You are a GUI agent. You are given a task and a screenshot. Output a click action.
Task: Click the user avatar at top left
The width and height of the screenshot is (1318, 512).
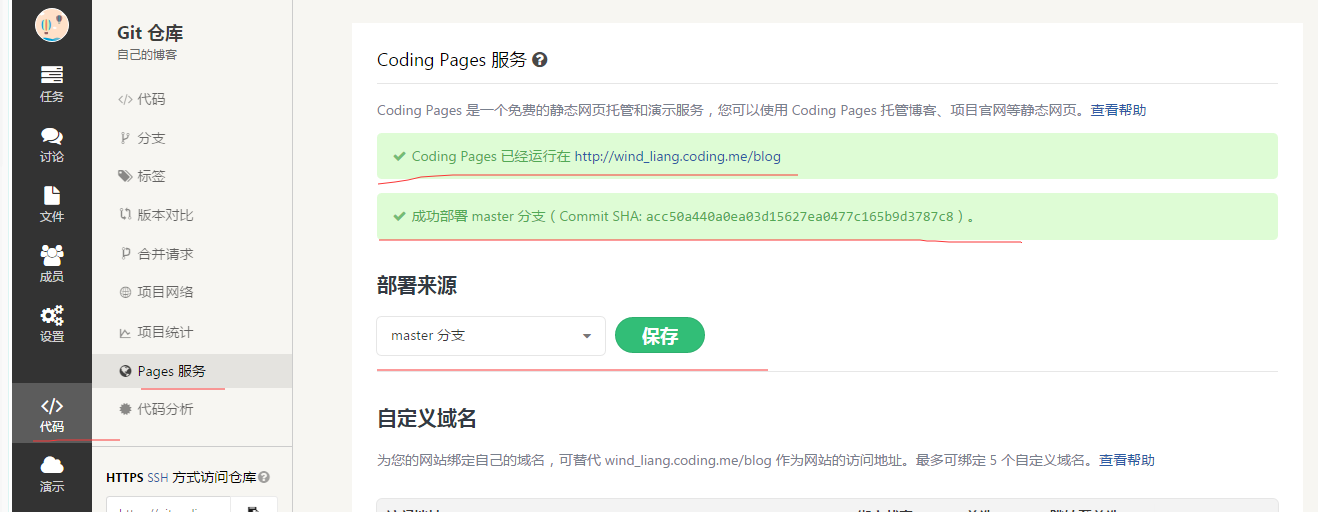[x=51, y=25]
